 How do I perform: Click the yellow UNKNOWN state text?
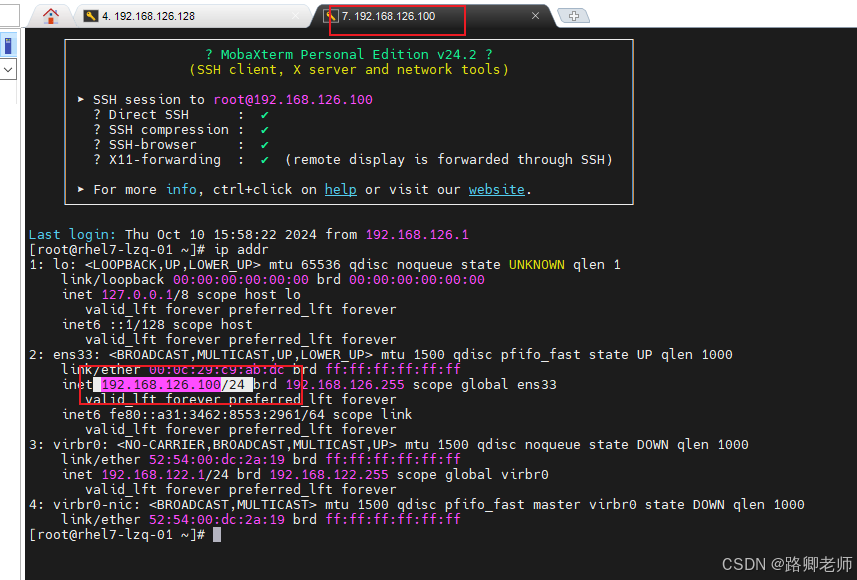point(537,265)
